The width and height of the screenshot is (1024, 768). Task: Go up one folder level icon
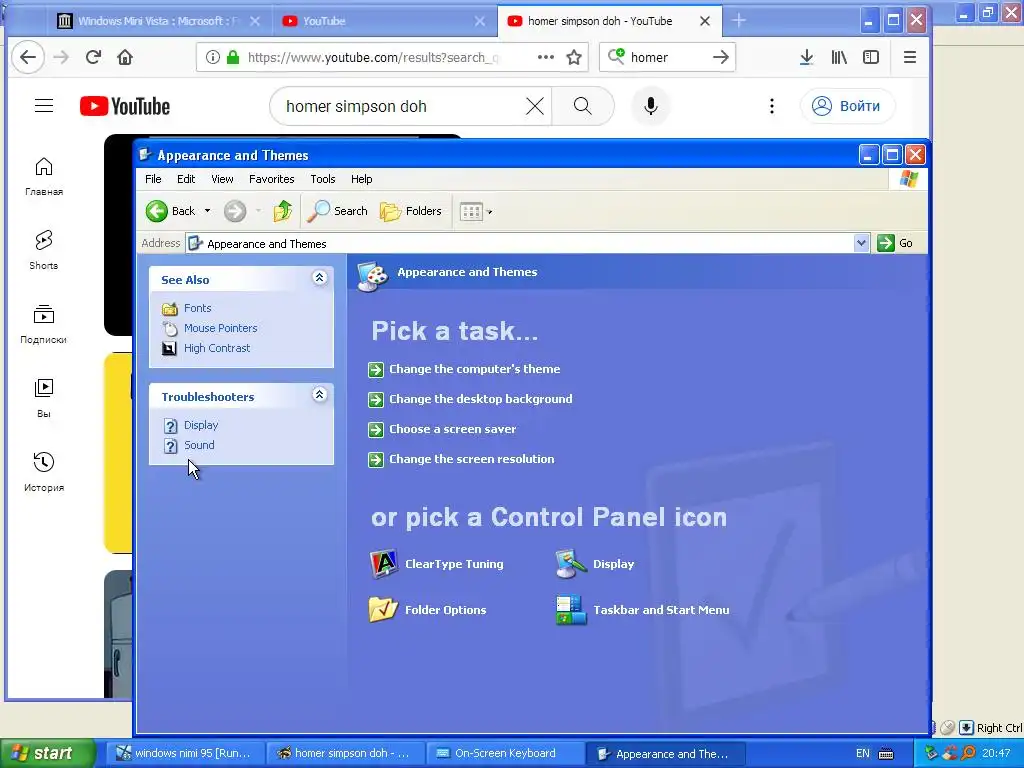coord(282,211)
